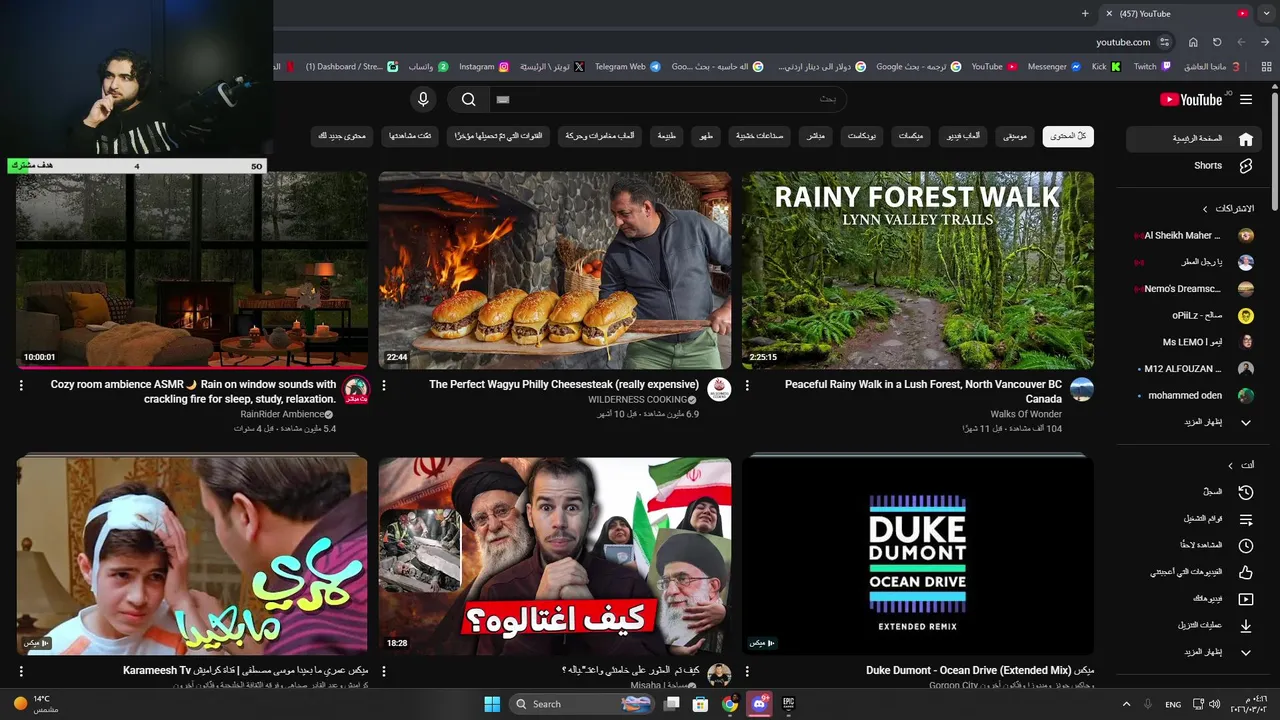Open Walks Of Wonder channel avatar

click(1082, 389)
